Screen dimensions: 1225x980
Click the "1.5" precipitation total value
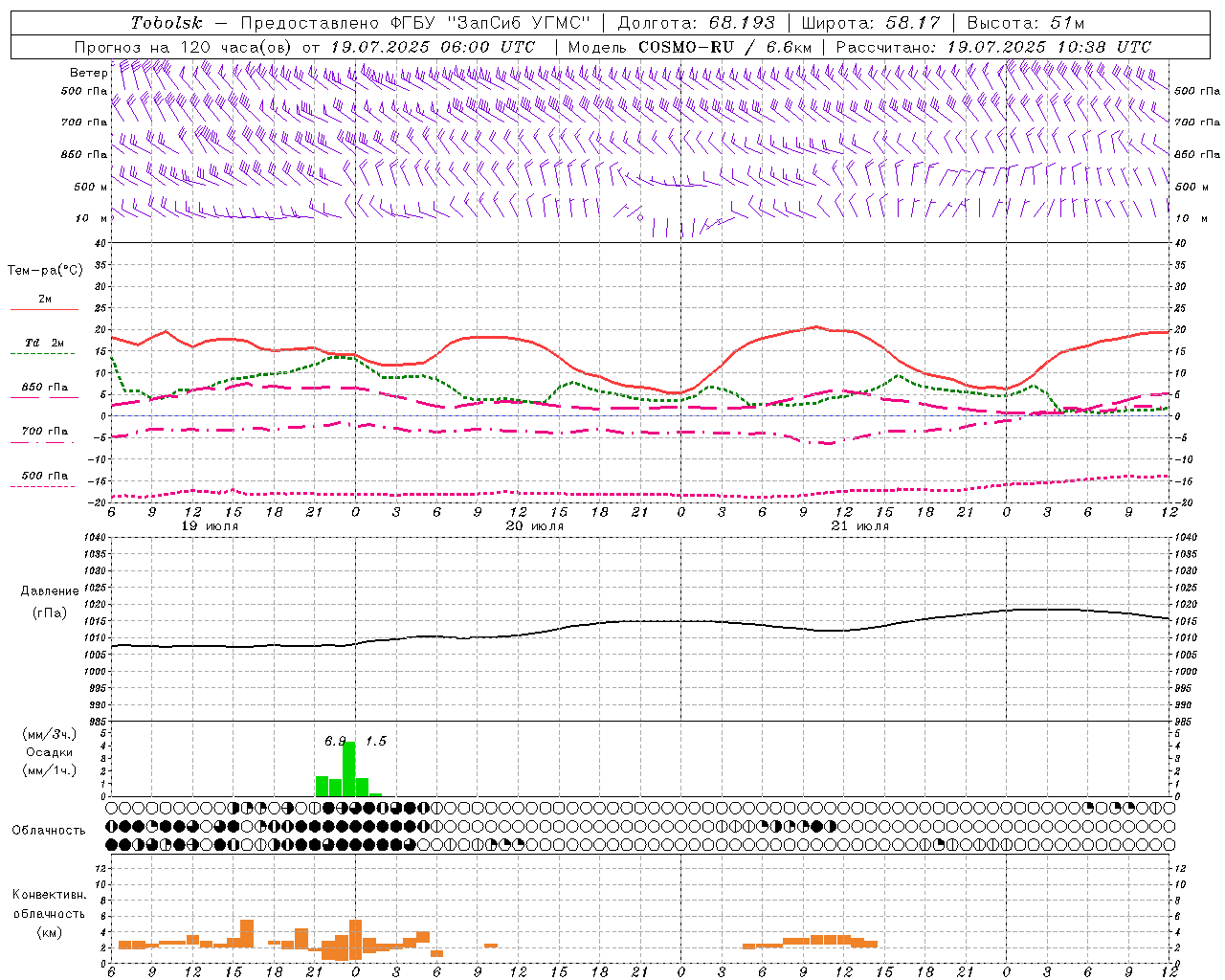376,741
